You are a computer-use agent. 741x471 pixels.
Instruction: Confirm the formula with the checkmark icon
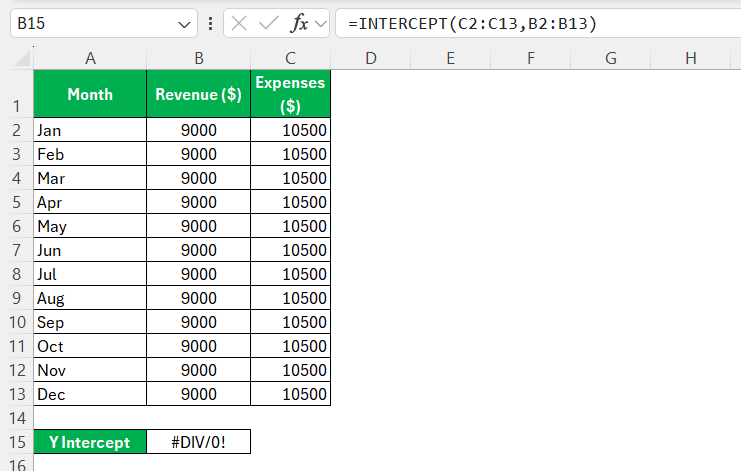(x=268, y=23)
